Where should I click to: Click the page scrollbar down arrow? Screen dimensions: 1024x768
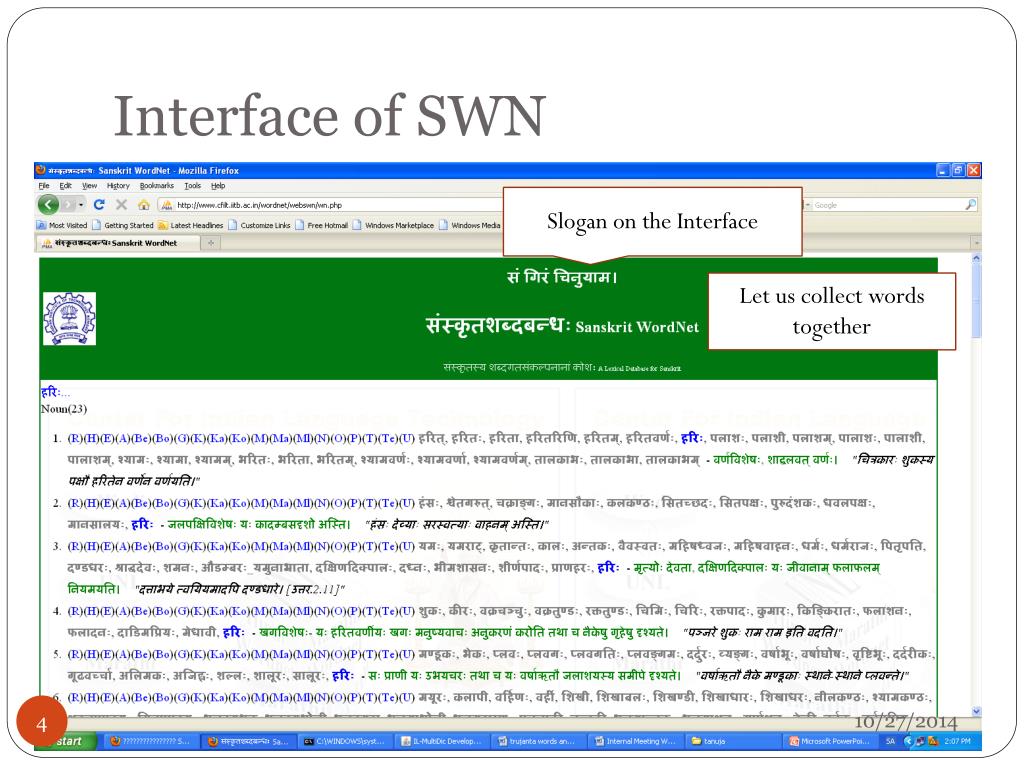(976, 711)
